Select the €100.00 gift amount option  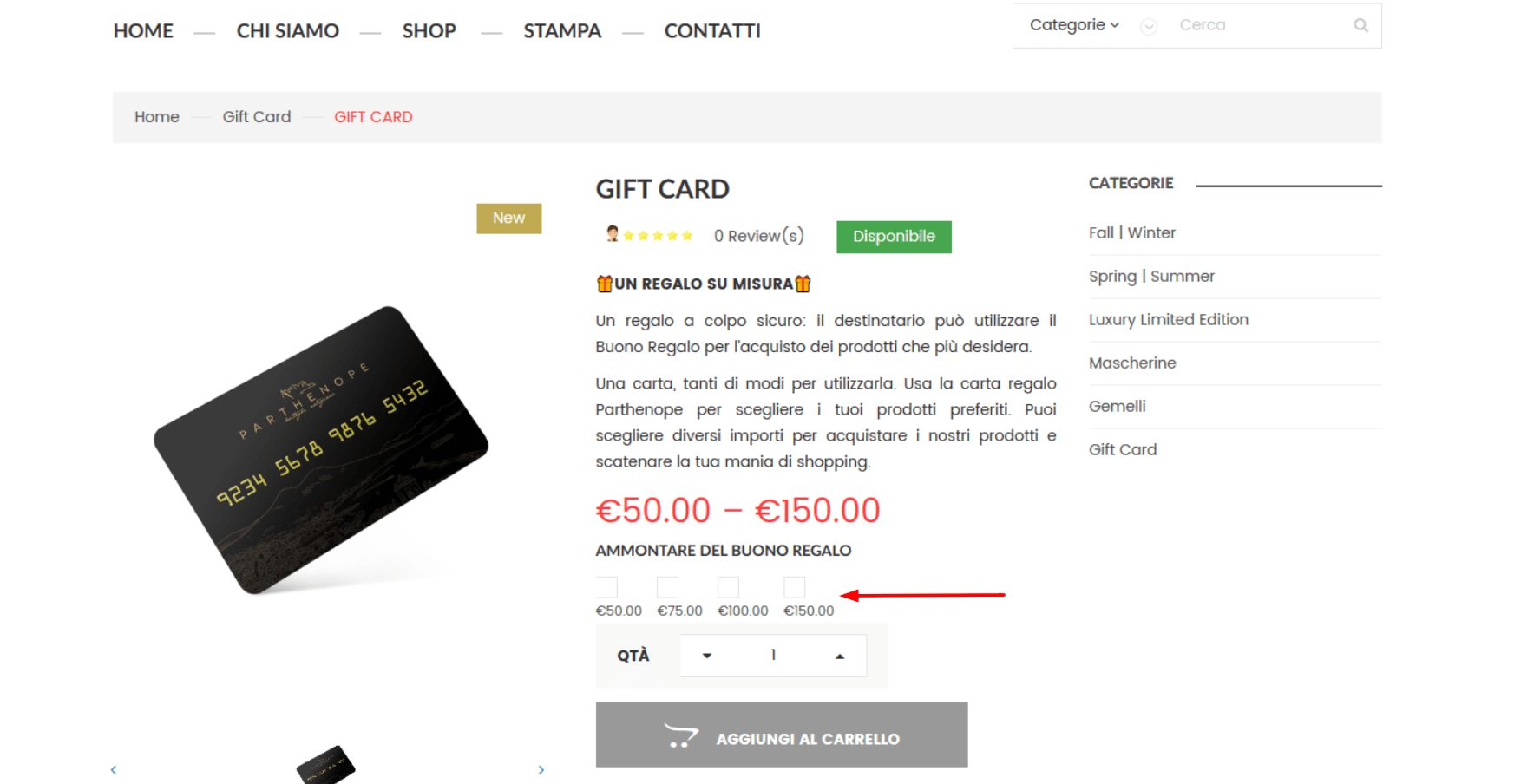pyautogui.click(x=729, y=587)
